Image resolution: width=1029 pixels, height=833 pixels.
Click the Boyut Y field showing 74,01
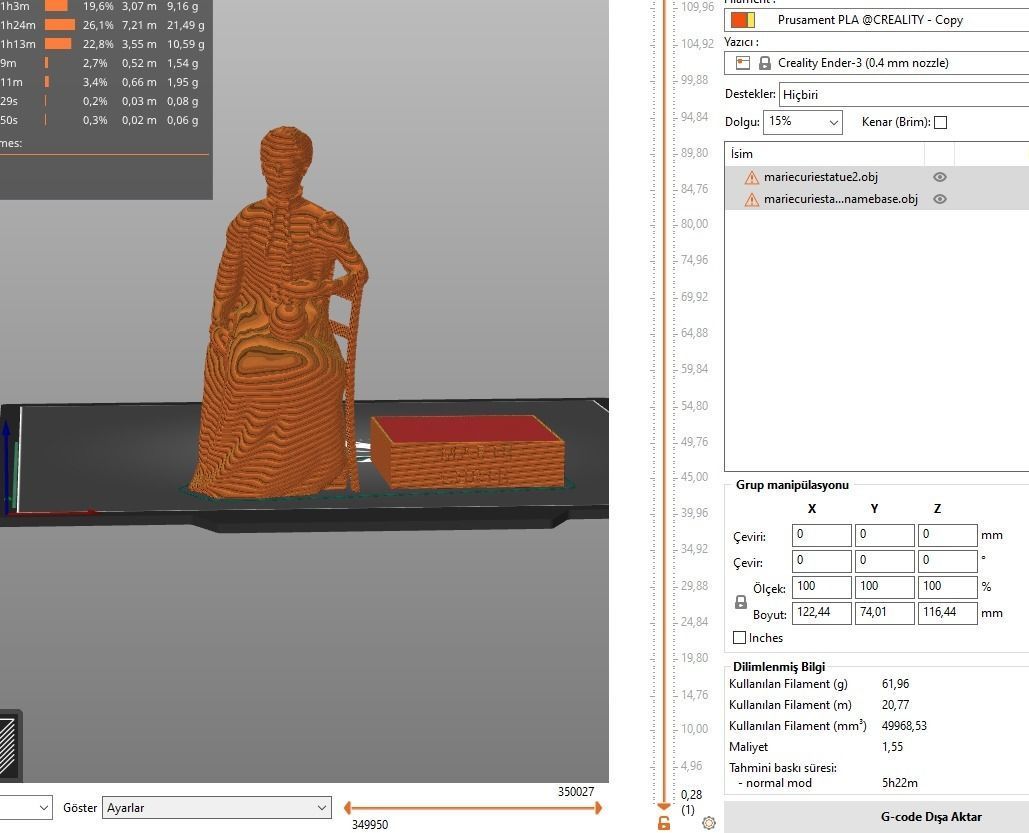coord(885,613)
